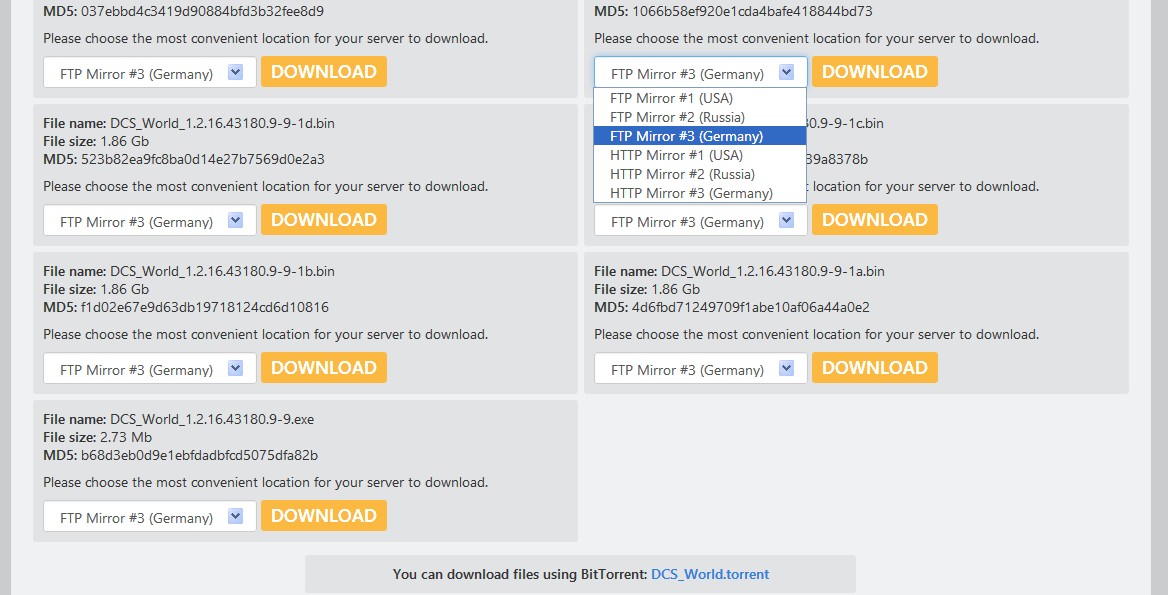Click the location instruction text in the 9-1a.bin card
Screen dimensions: 1168x595
(x=816, y=334)
